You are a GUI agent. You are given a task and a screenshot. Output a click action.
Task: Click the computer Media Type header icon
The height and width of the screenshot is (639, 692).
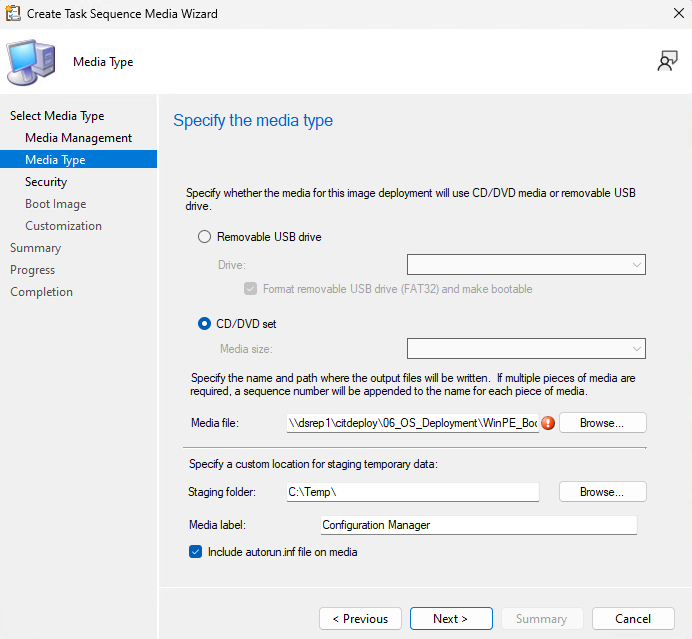click(x=31, y=62)
